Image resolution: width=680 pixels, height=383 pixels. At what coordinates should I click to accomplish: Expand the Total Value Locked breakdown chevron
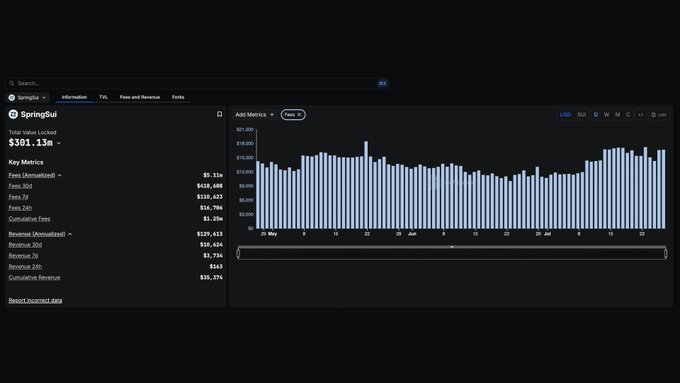[x=59, y=143]
